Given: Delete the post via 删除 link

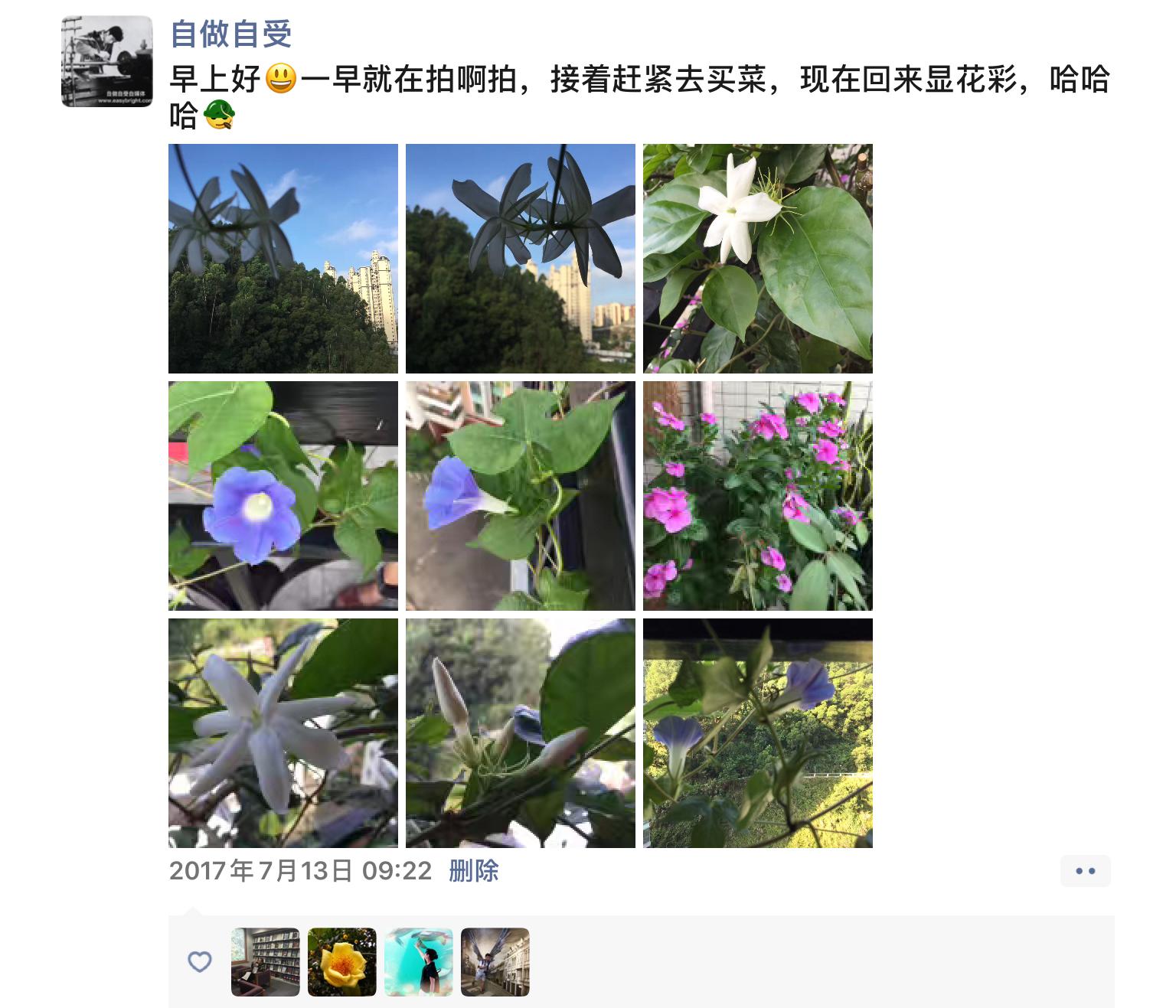Looking at the screenshot, I should pyautogui.click(x=474, y=870).
